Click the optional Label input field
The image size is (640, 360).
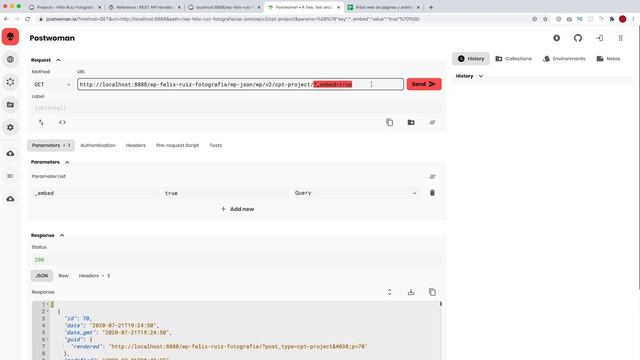tap(236, 108)
